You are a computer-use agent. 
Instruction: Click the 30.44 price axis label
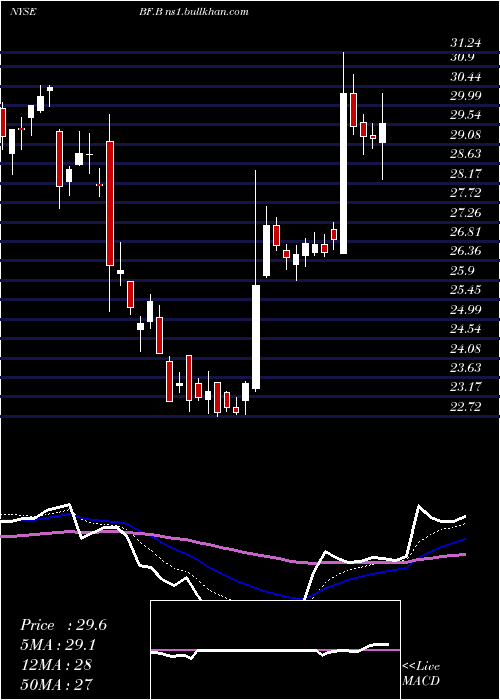click(x=465, y=77)
